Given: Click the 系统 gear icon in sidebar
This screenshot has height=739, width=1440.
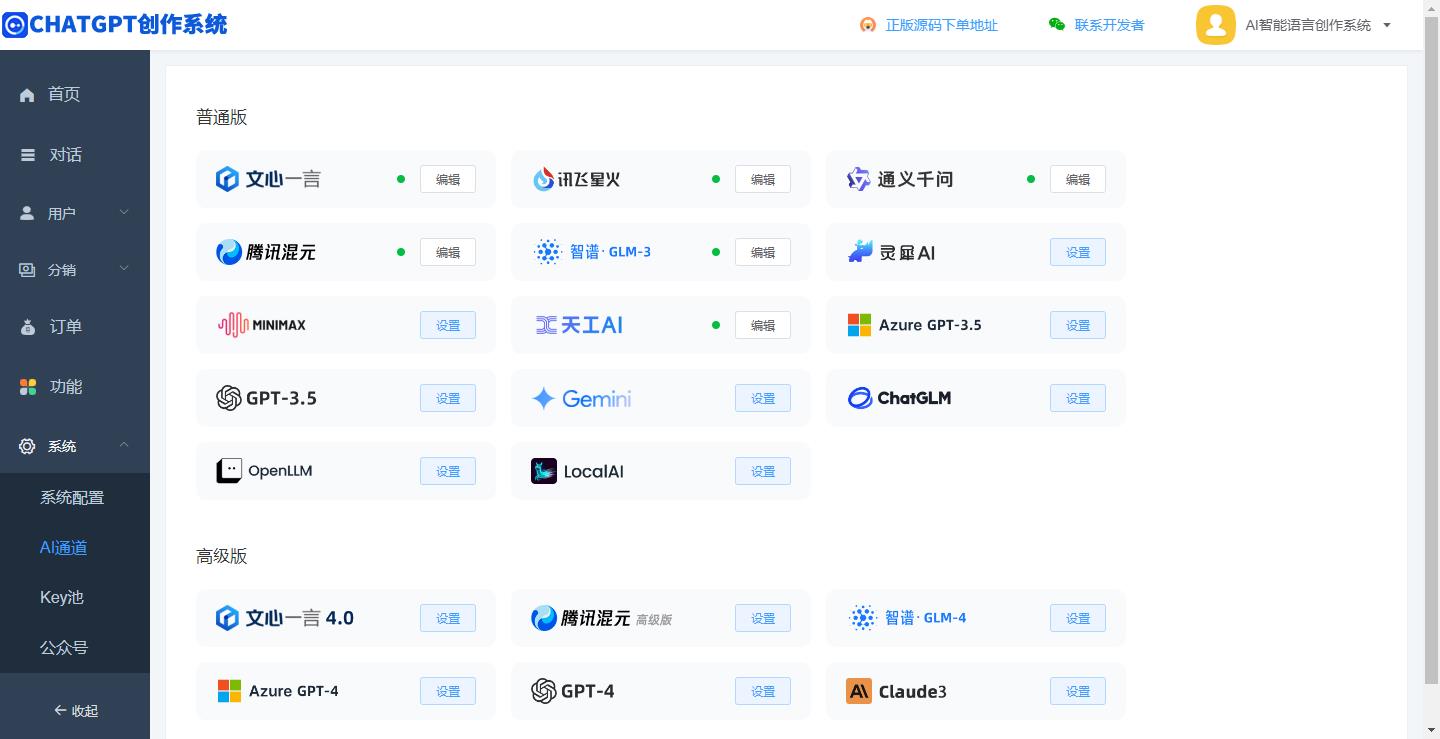Looking at the screenshot, I should click(x=27, y=446).
